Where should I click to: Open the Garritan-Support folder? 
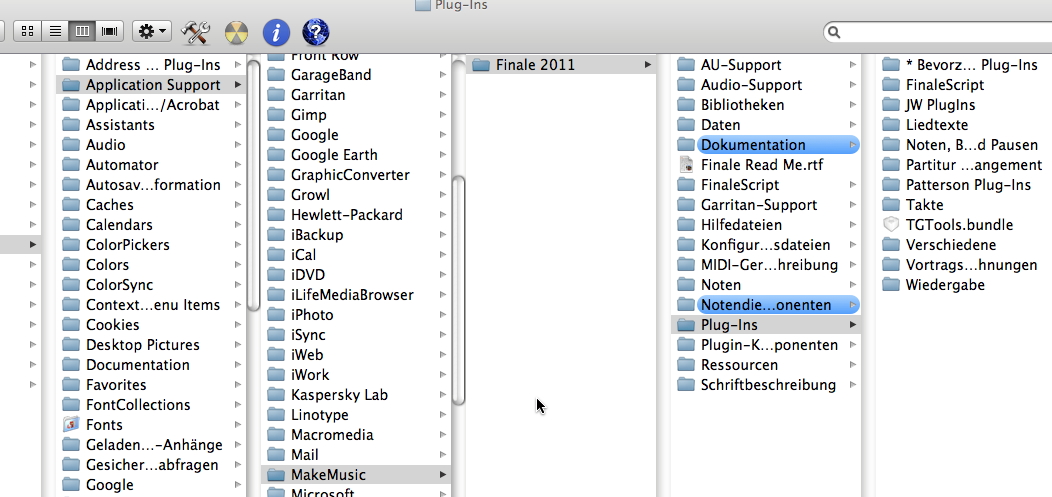(758, 205)
